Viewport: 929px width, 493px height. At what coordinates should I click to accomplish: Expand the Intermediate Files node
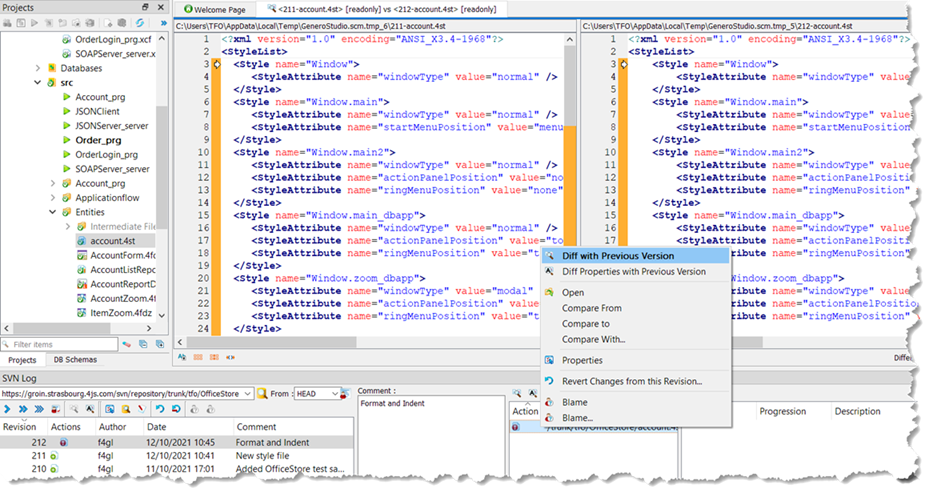coord(67,226)
